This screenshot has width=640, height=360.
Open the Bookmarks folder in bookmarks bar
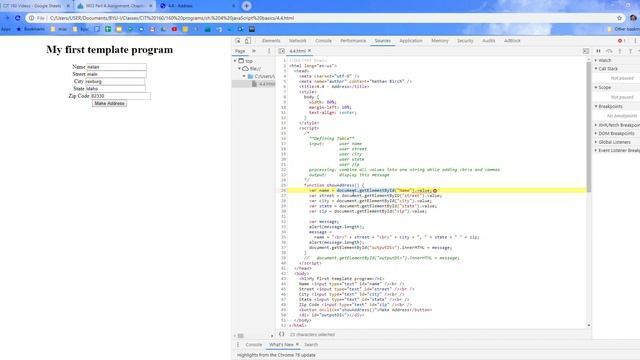coord(31,29)
